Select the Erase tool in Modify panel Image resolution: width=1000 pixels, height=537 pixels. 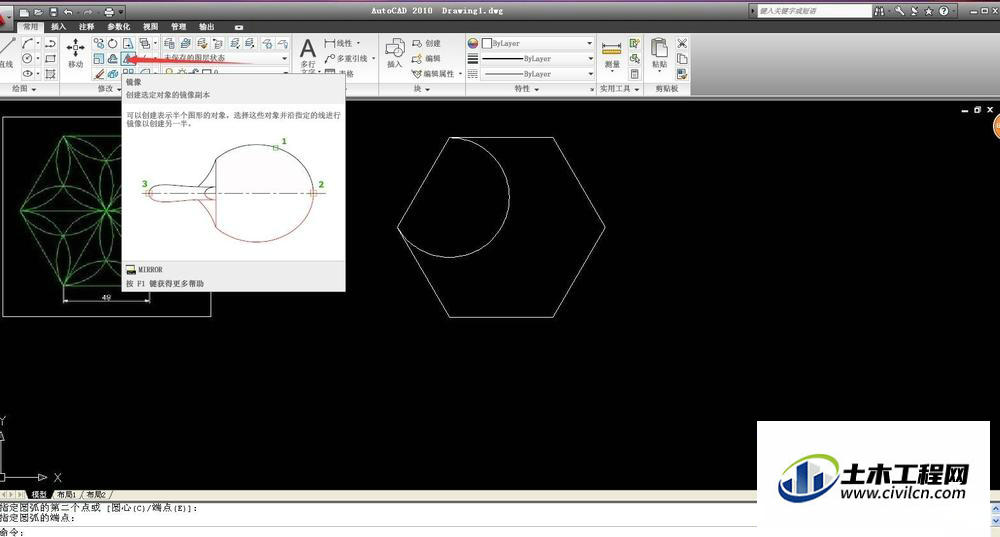[98, 74]
